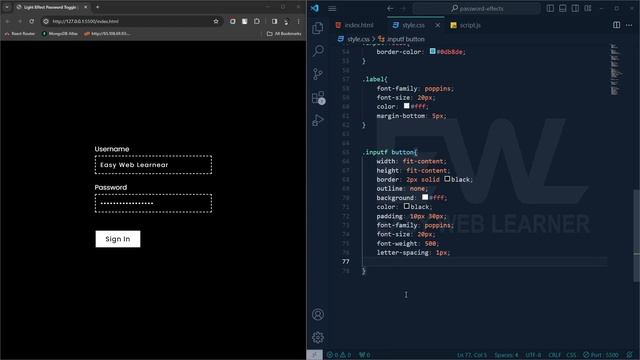Click the border-color swatch #0db8de
The width and height of the screenshot is (640, 360).
coord(432,51)
